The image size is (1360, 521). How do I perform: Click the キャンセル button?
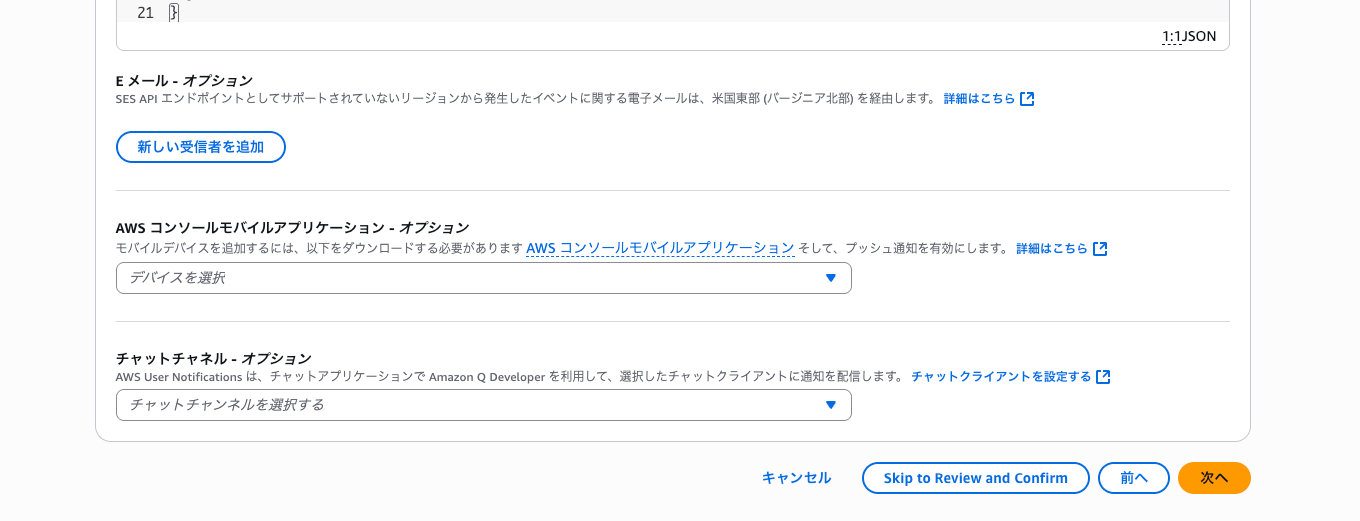tap(796, 478)
